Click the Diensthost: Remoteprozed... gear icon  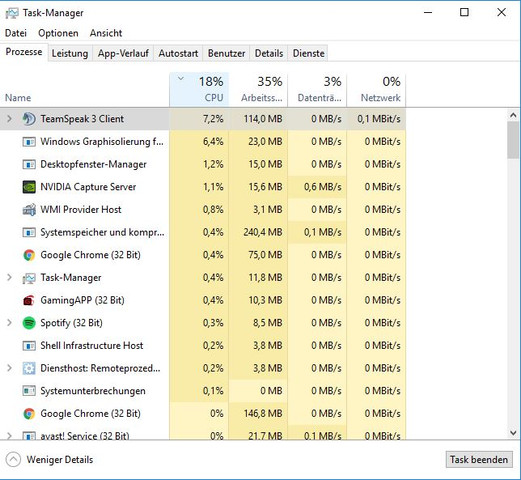29,368
